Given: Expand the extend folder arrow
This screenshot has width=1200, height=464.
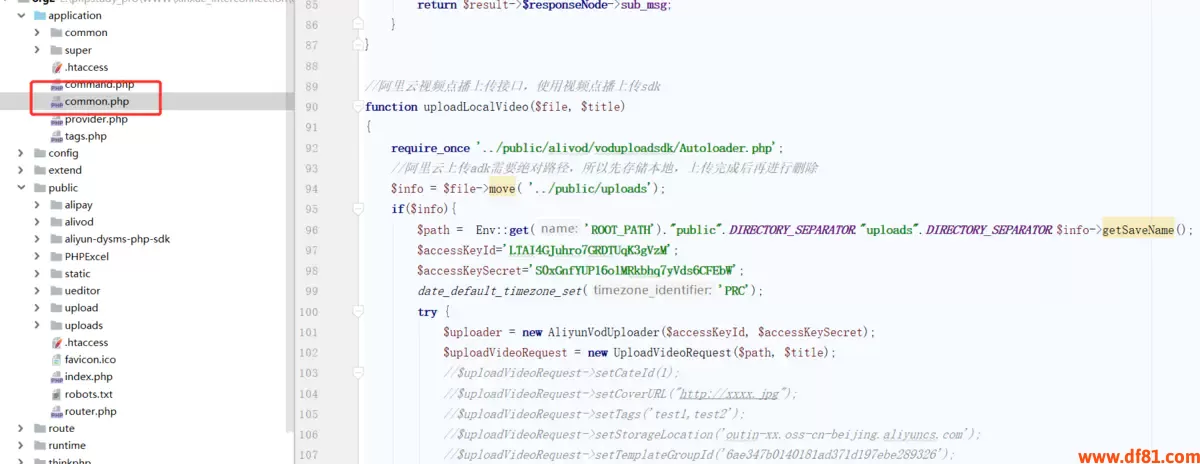Looking at the screenshot, I should click(x=22, y=170).
